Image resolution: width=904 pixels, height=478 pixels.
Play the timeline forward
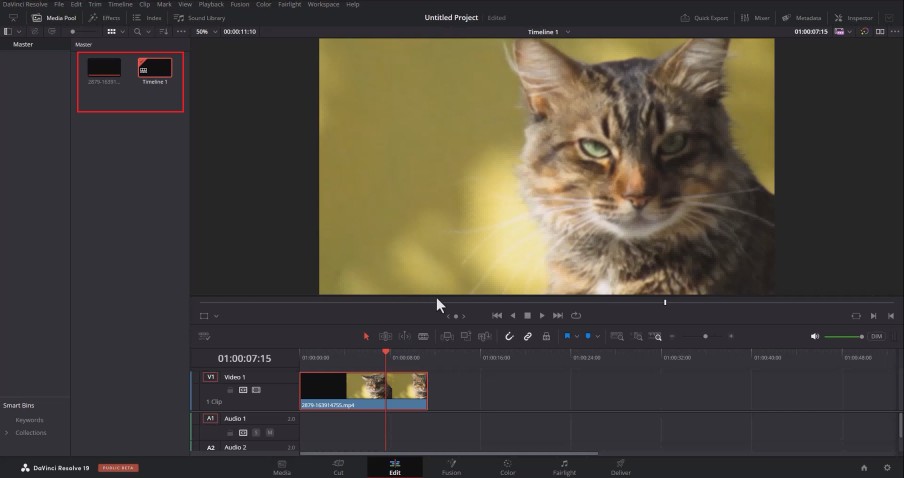(x=542, y=315)
